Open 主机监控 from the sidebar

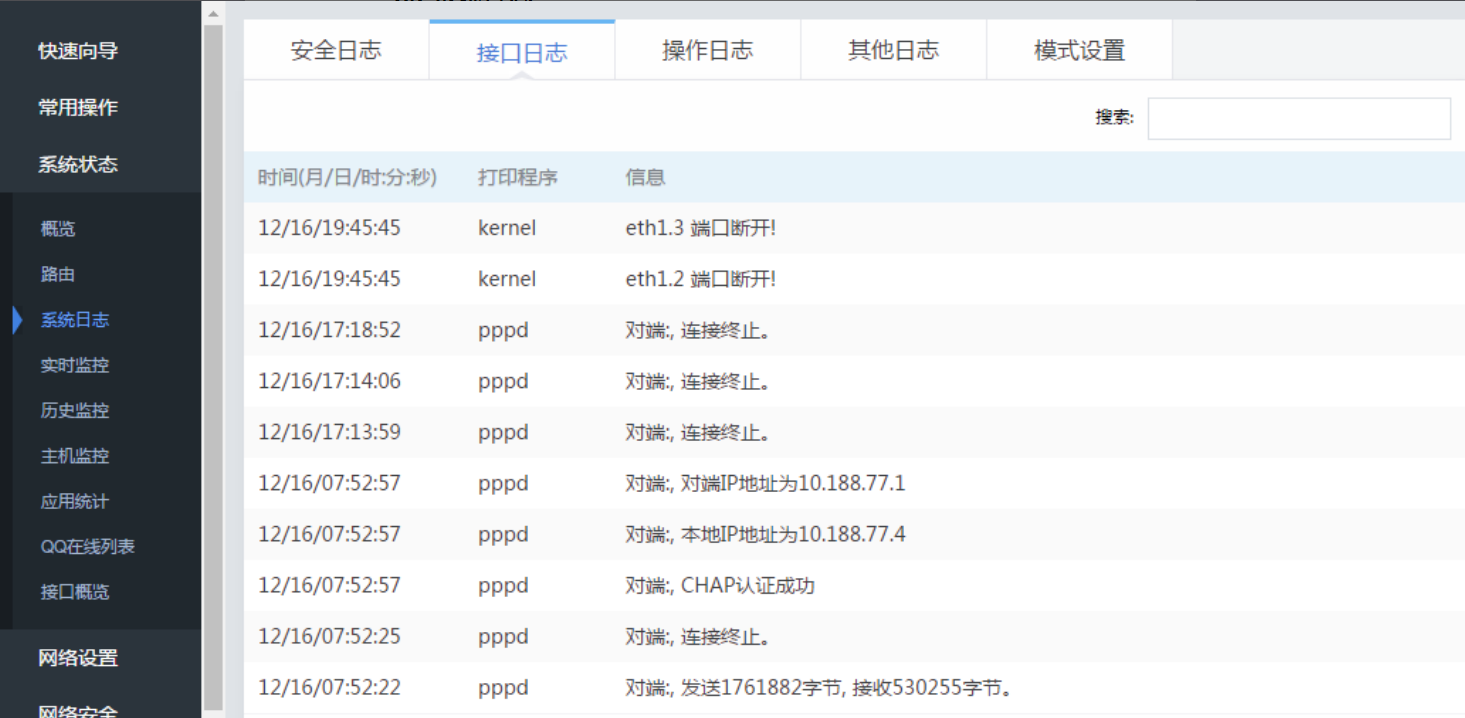coord(75,456)
